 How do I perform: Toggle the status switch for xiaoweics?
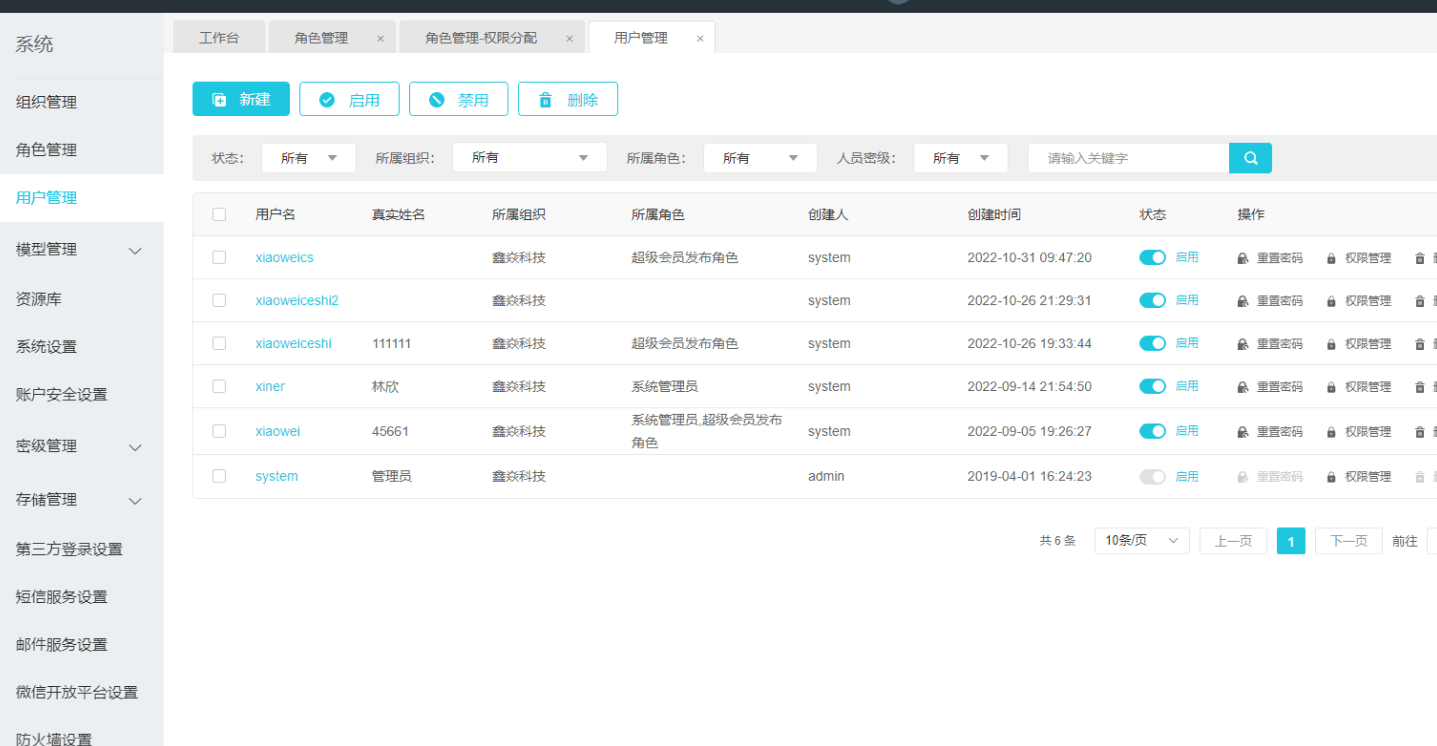tap(1152, 257)
